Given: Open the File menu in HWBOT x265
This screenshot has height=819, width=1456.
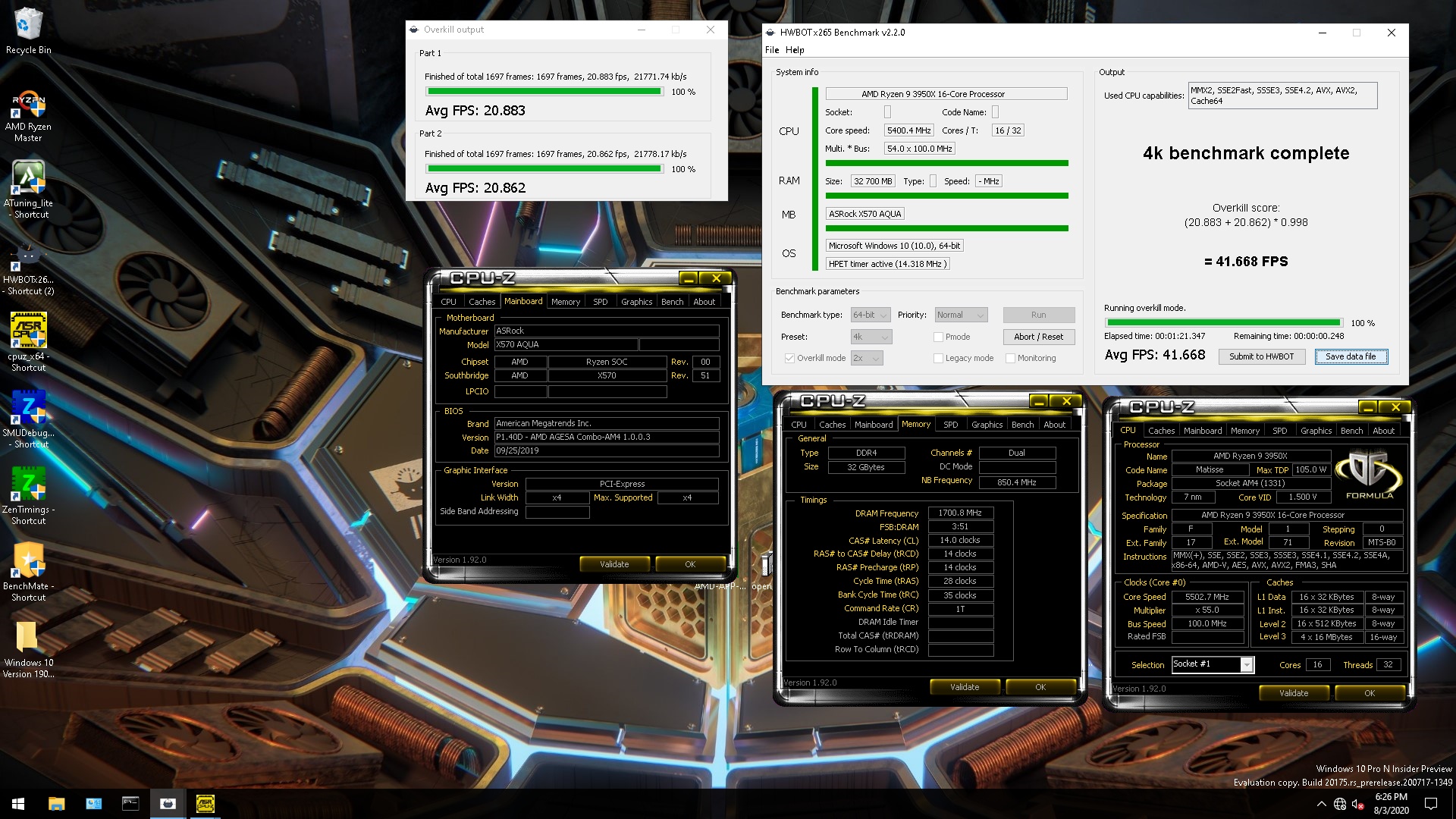Looking at the screenshot, I should (x=772, y=50).
